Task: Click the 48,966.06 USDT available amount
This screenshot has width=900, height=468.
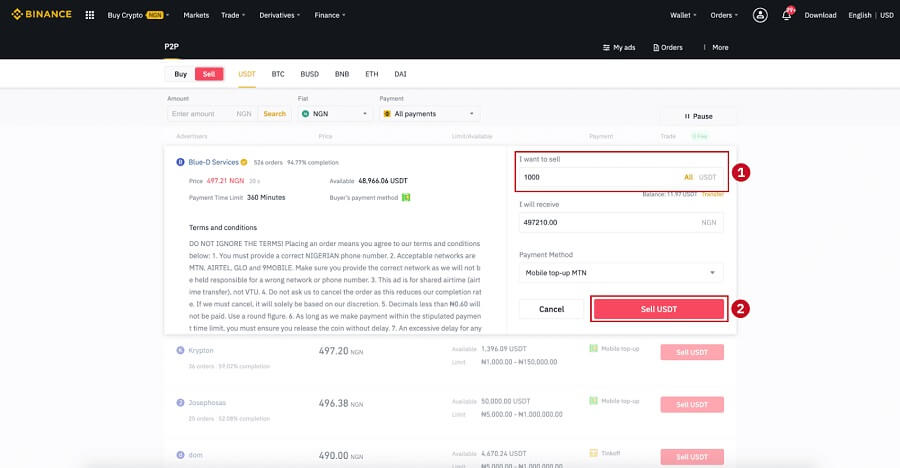Action: pos(383,181)
